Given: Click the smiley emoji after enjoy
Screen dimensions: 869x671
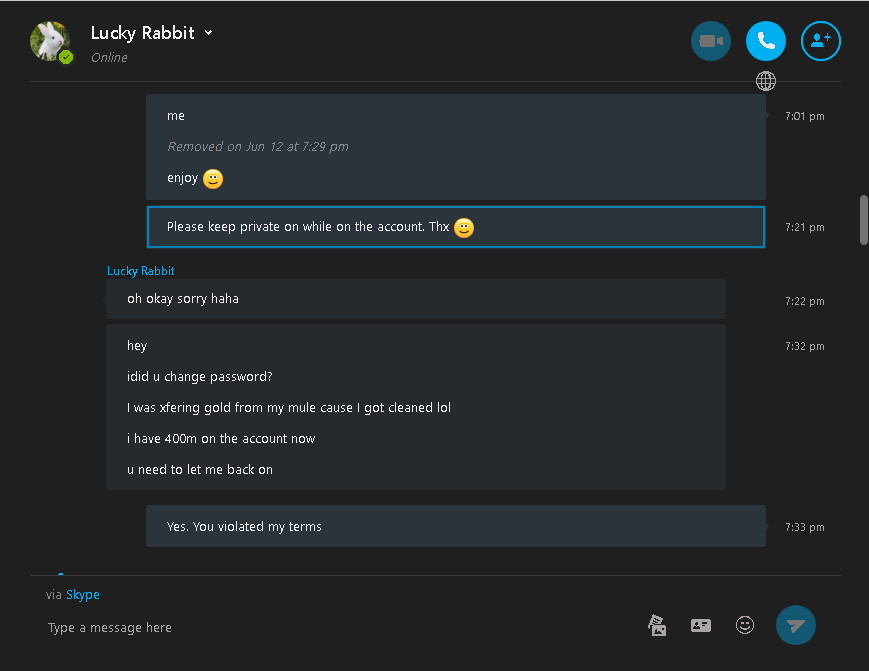Looking at the screenshot, I should pyautogui.click(x=213, y=179).
